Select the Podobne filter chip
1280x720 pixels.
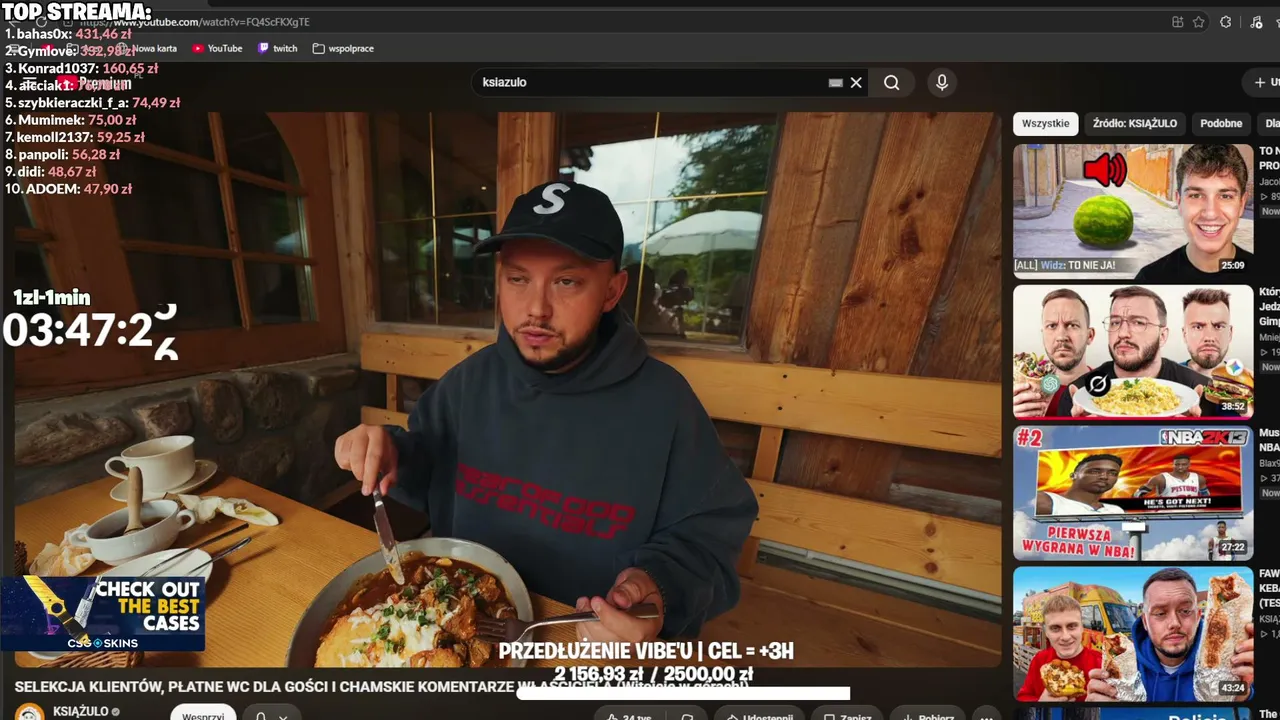(x=1221, y=124)
